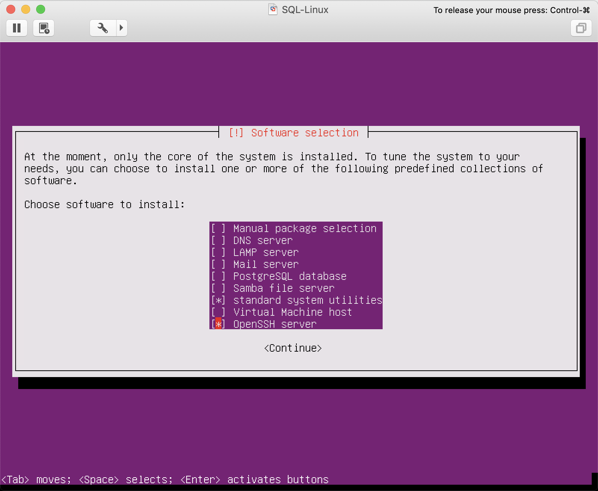Click the window view icon at top right
Image resolution: width=598 pixels, height=491 pixels.
coord(581,28)
